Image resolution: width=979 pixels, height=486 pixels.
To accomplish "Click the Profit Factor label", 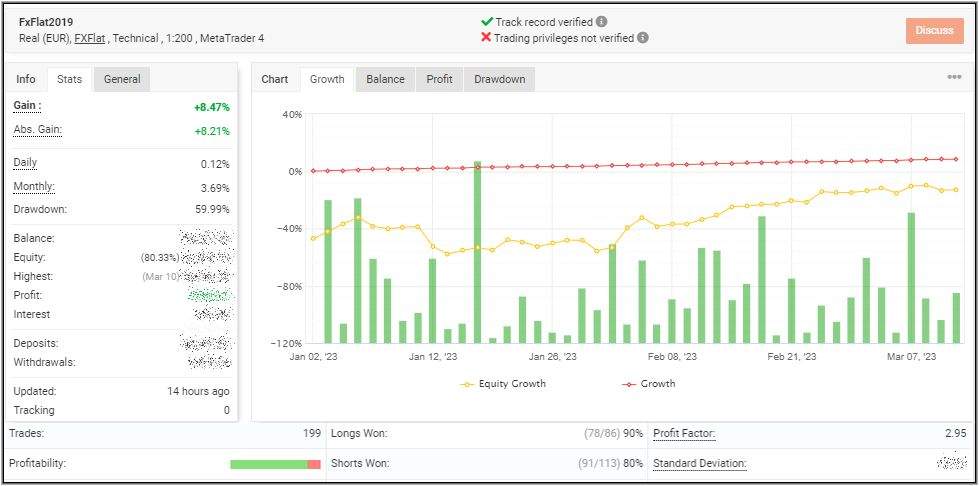I will pyautogui.click(x=684, y=434).
